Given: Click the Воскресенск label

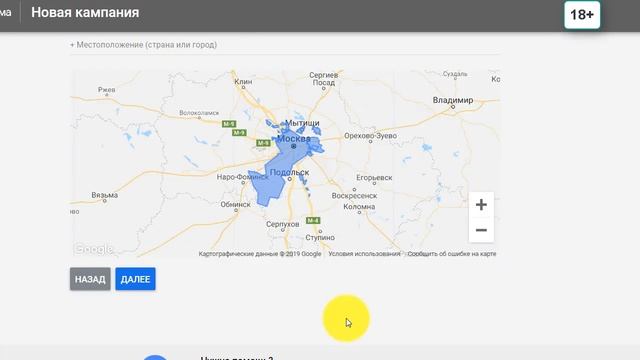Looking at the screenshot, I should click(354, 196).
